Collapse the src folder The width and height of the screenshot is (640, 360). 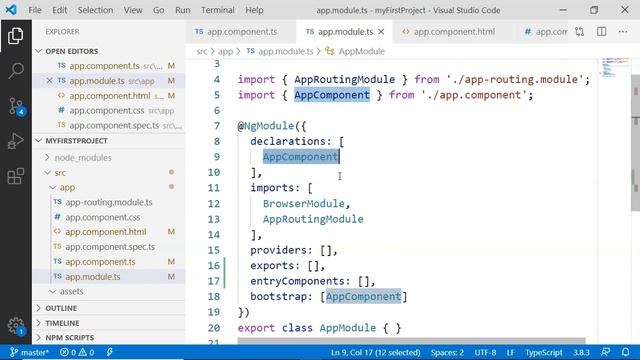60,173
